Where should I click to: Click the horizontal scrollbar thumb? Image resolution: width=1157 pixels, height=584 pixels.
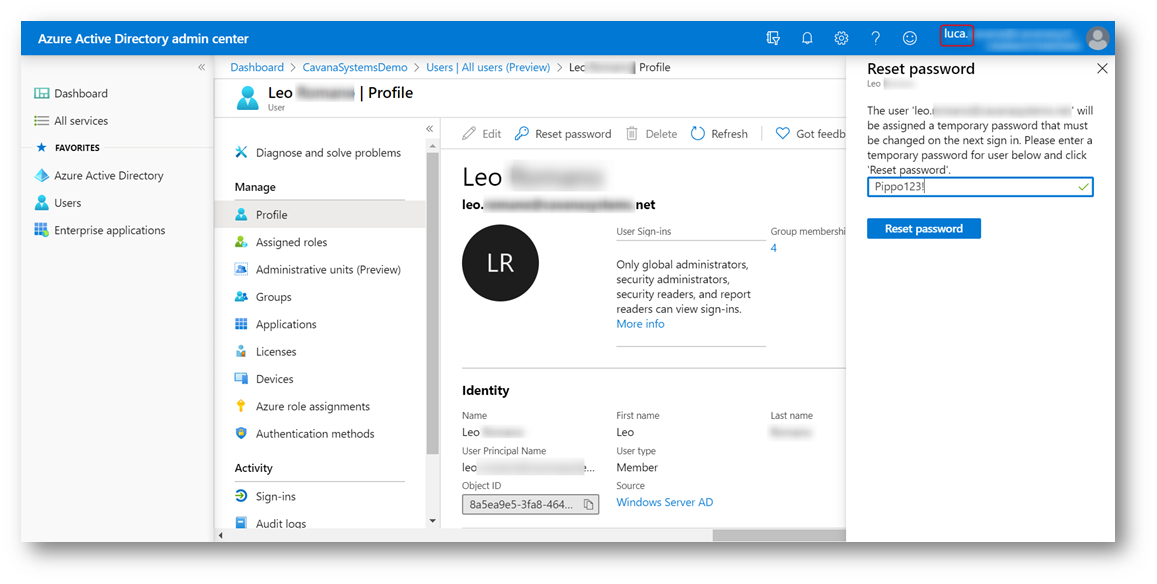[x=779, y=535]
